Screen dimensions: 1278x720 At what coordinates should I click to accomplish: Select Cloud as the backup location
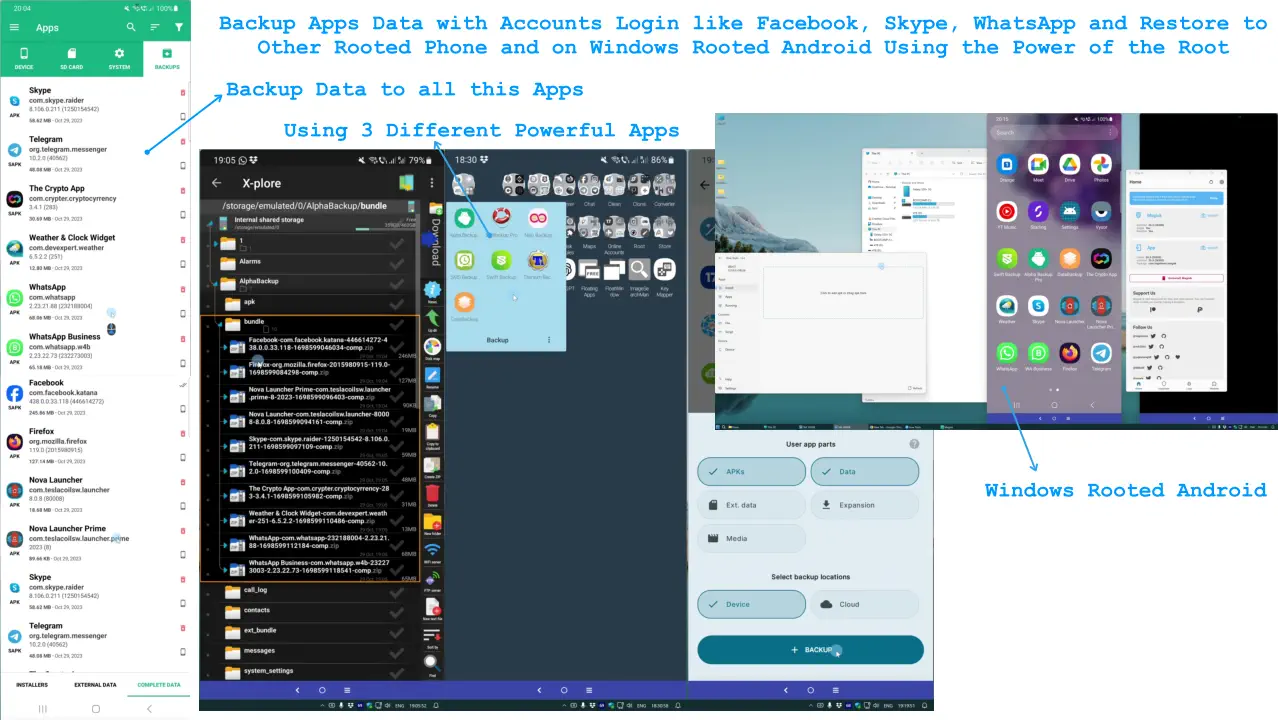pos(864,604)
